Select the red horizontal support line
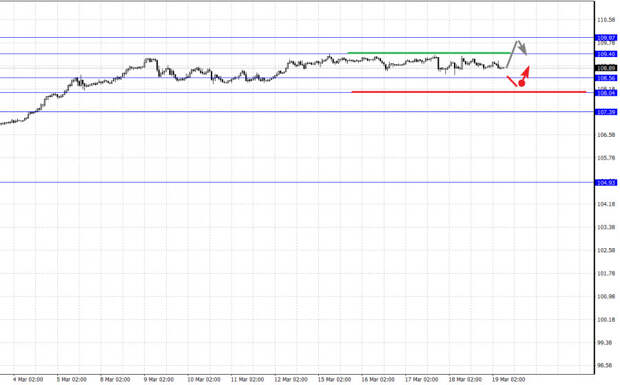620x385 pixels. tap(469, 92)
